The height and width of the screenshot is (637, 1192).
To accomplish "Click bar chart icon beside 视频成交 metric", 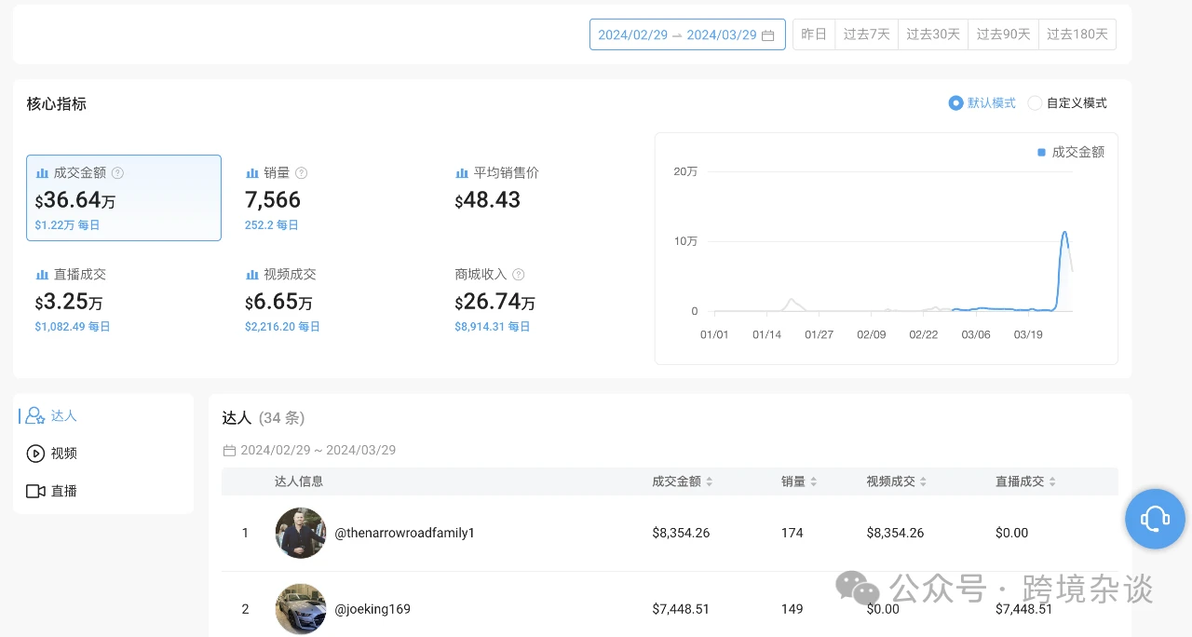I will tap(252, 274).
